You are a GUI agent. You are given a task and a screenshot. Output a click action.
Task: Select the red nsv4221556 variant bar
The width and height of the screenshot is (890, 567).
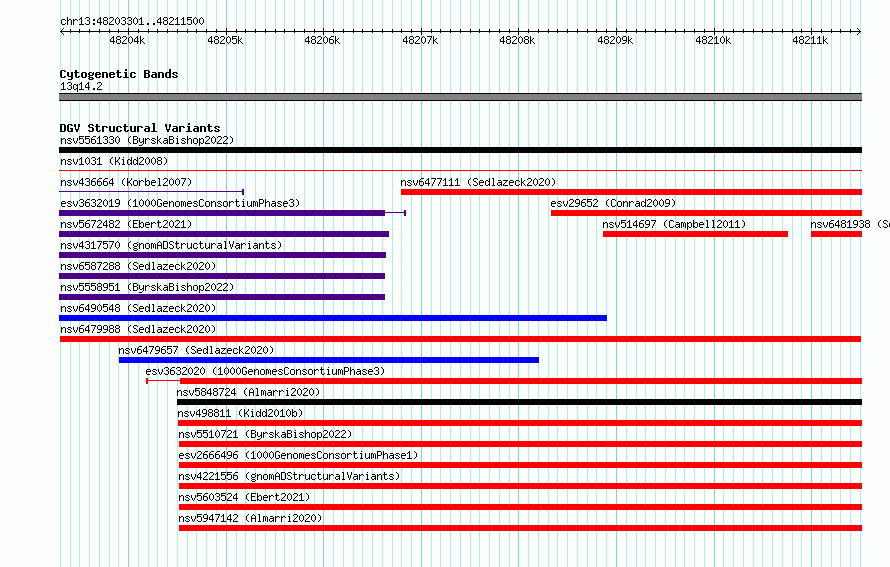click(x=520, y=486)
